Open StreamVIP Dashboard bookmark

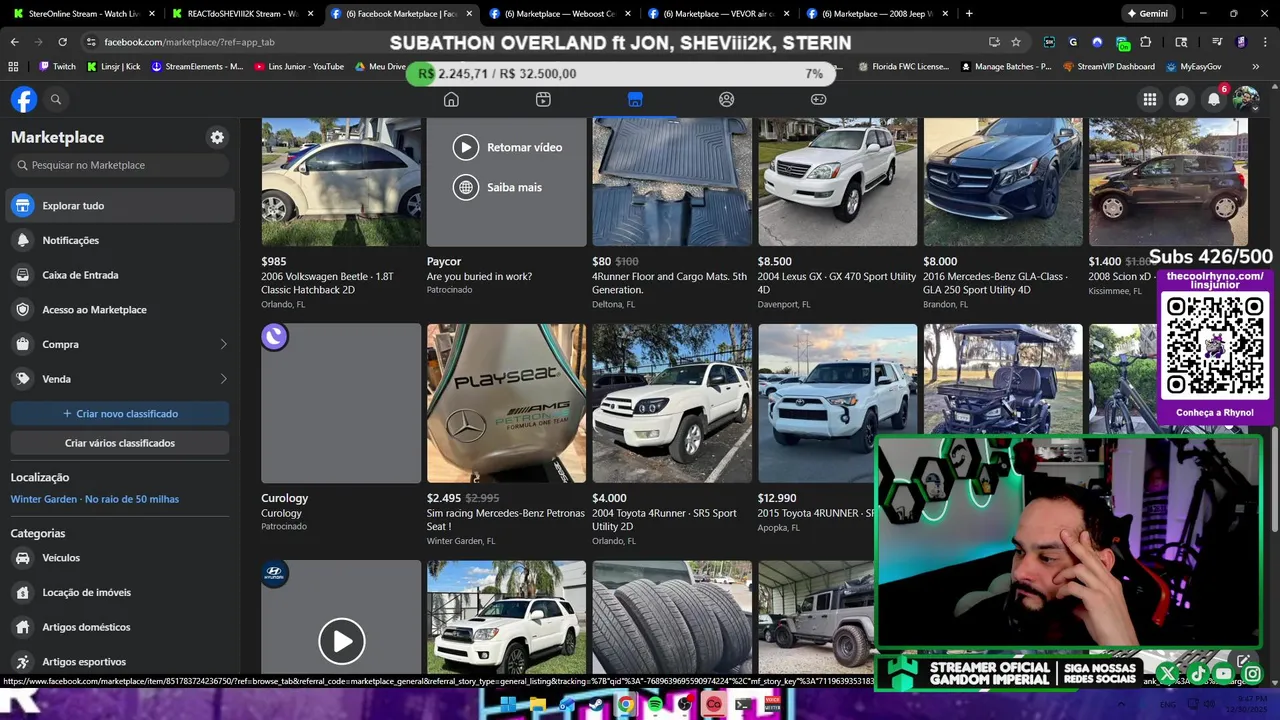point(1108,66)
